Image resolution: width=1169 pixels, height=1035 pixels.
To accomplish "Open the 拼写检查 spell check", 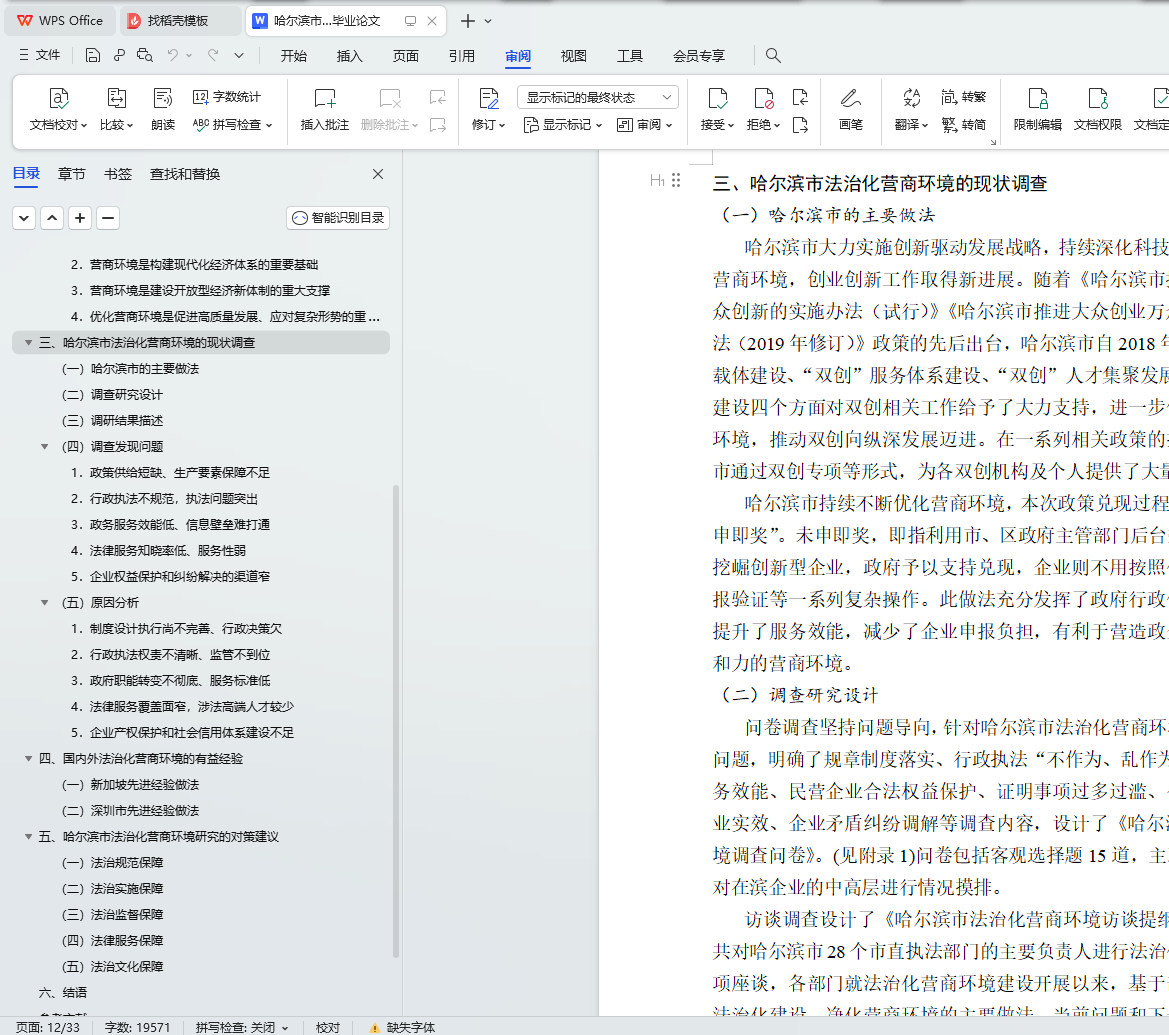I will point(232,125).
